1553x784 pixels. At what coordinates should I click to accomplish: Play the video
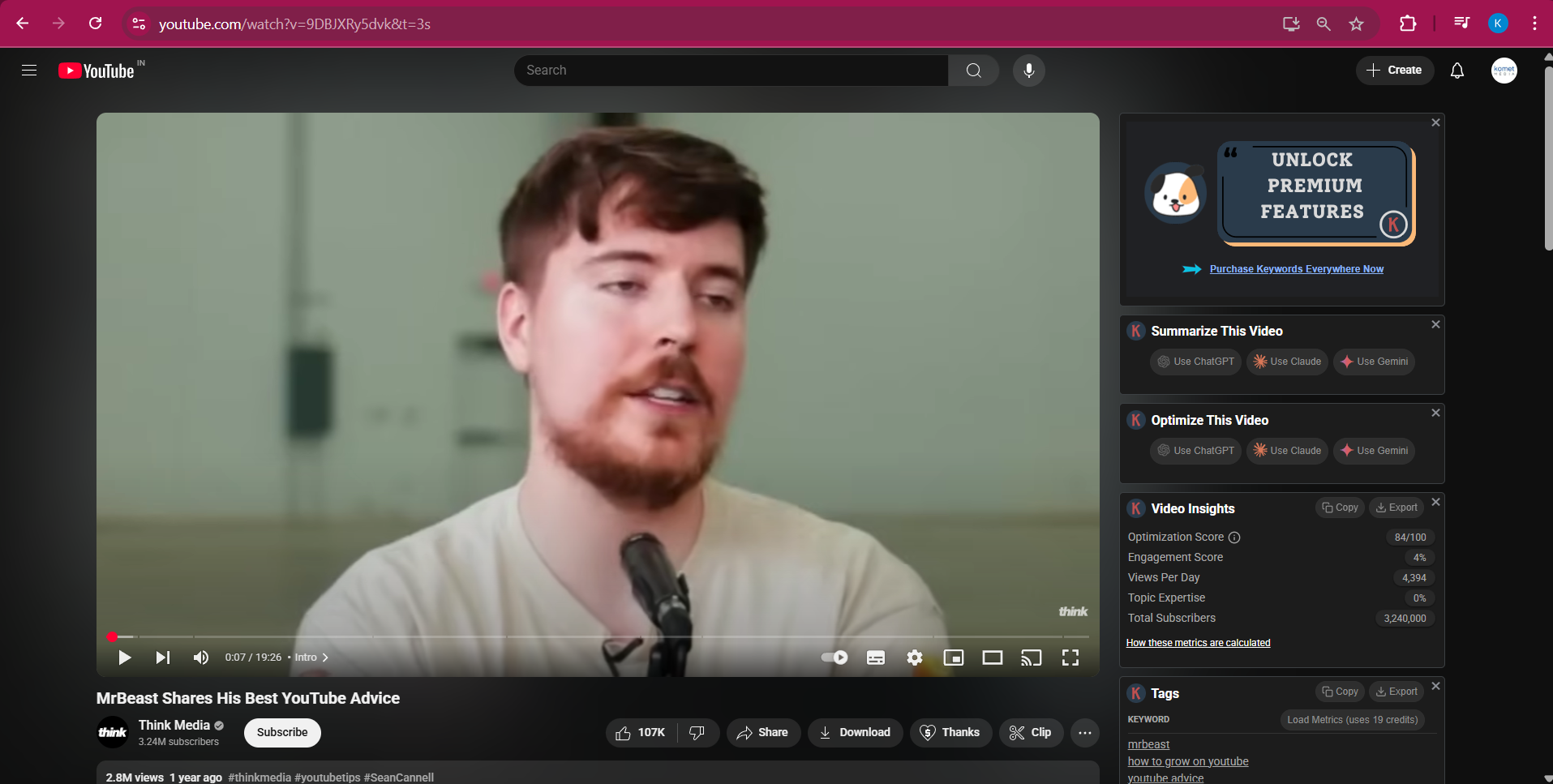(124, 658)
